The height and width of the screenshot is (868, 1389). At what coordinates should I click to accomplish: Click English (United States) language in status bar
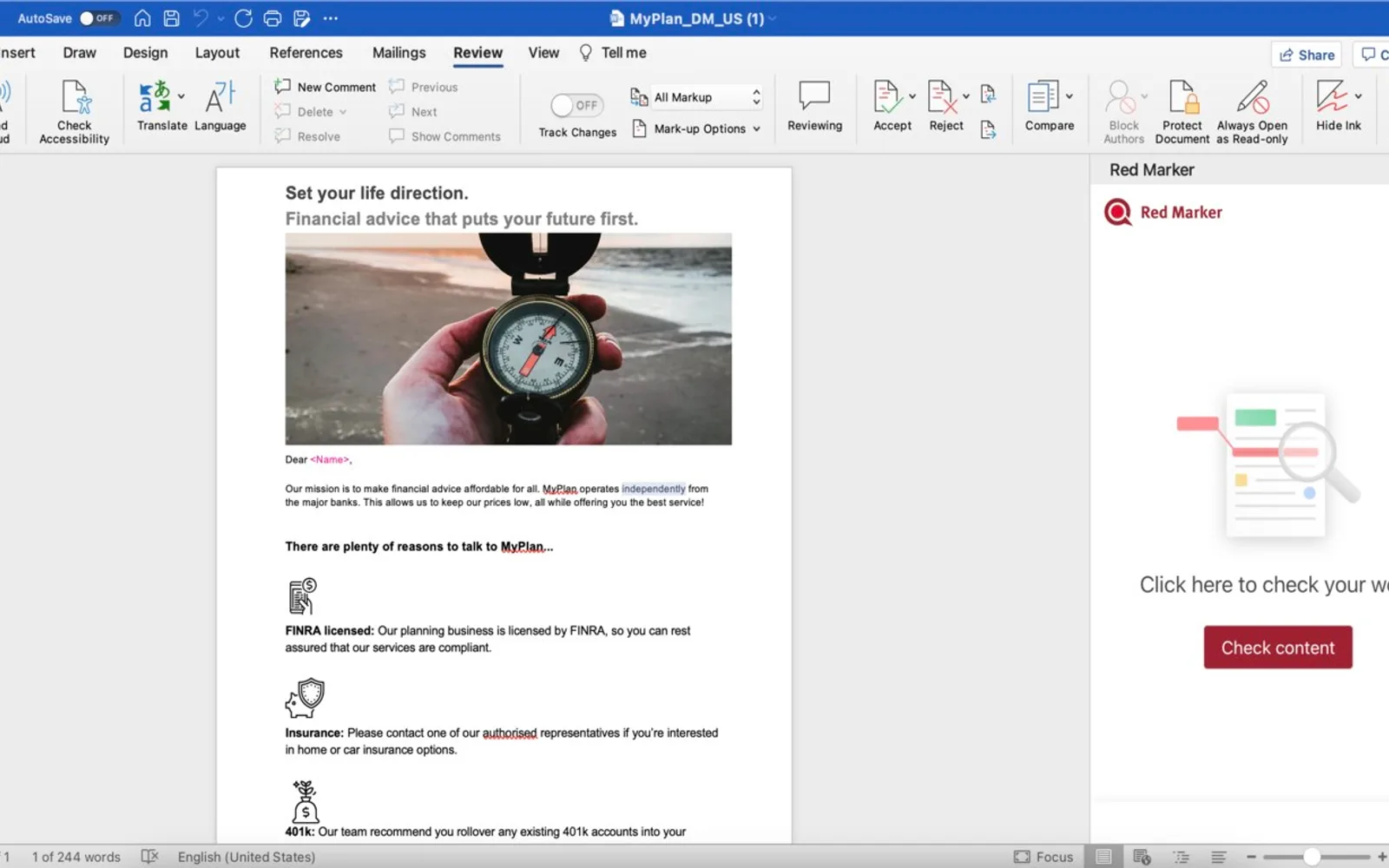coord(247,857)
